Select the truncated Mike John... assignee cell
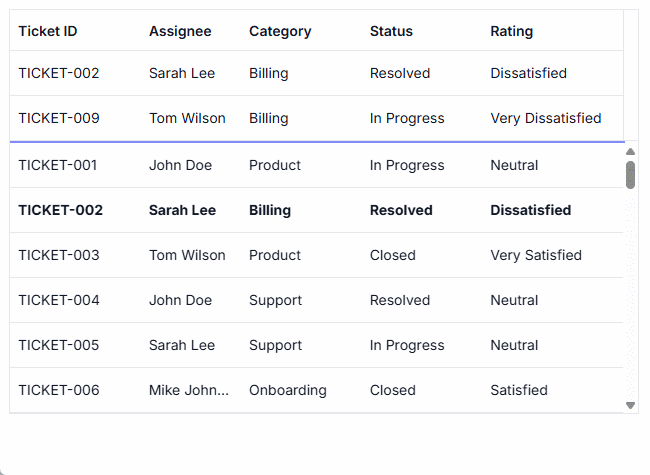Viewport: 650px width, 475px height. (189, 390)
